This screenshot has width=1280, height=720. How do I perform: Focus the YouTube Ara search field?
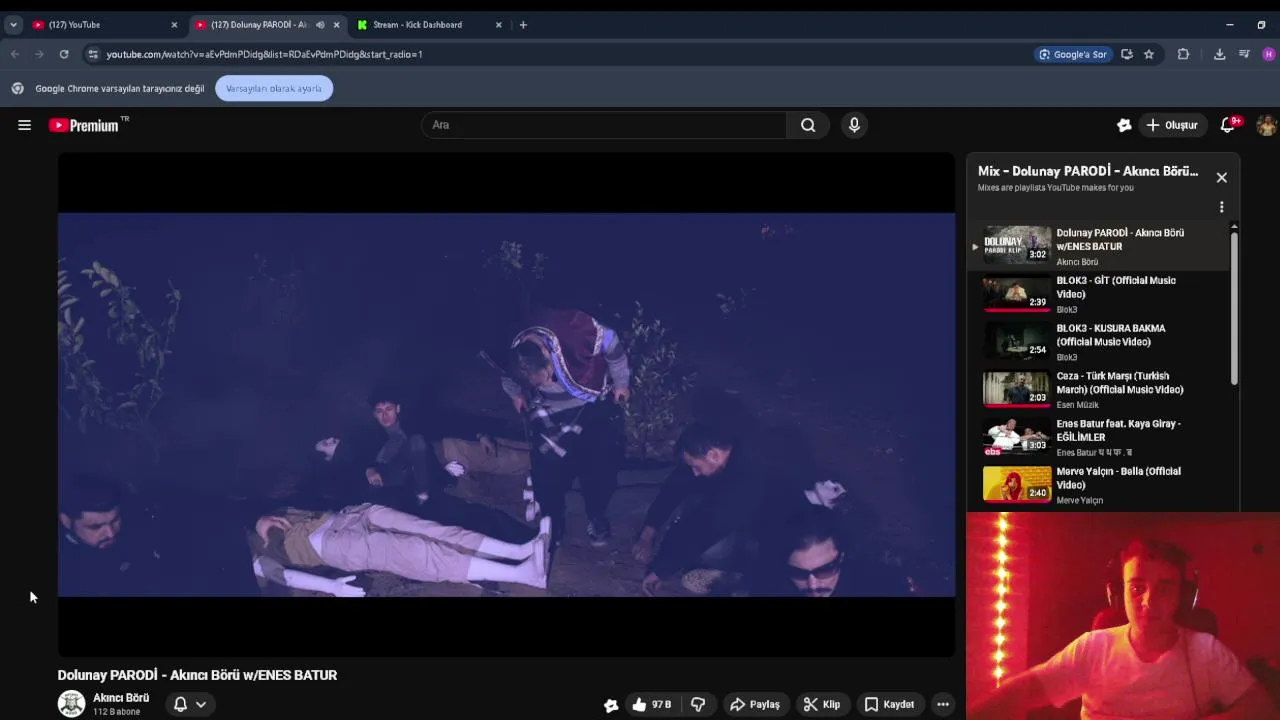(x=604, y=125)
